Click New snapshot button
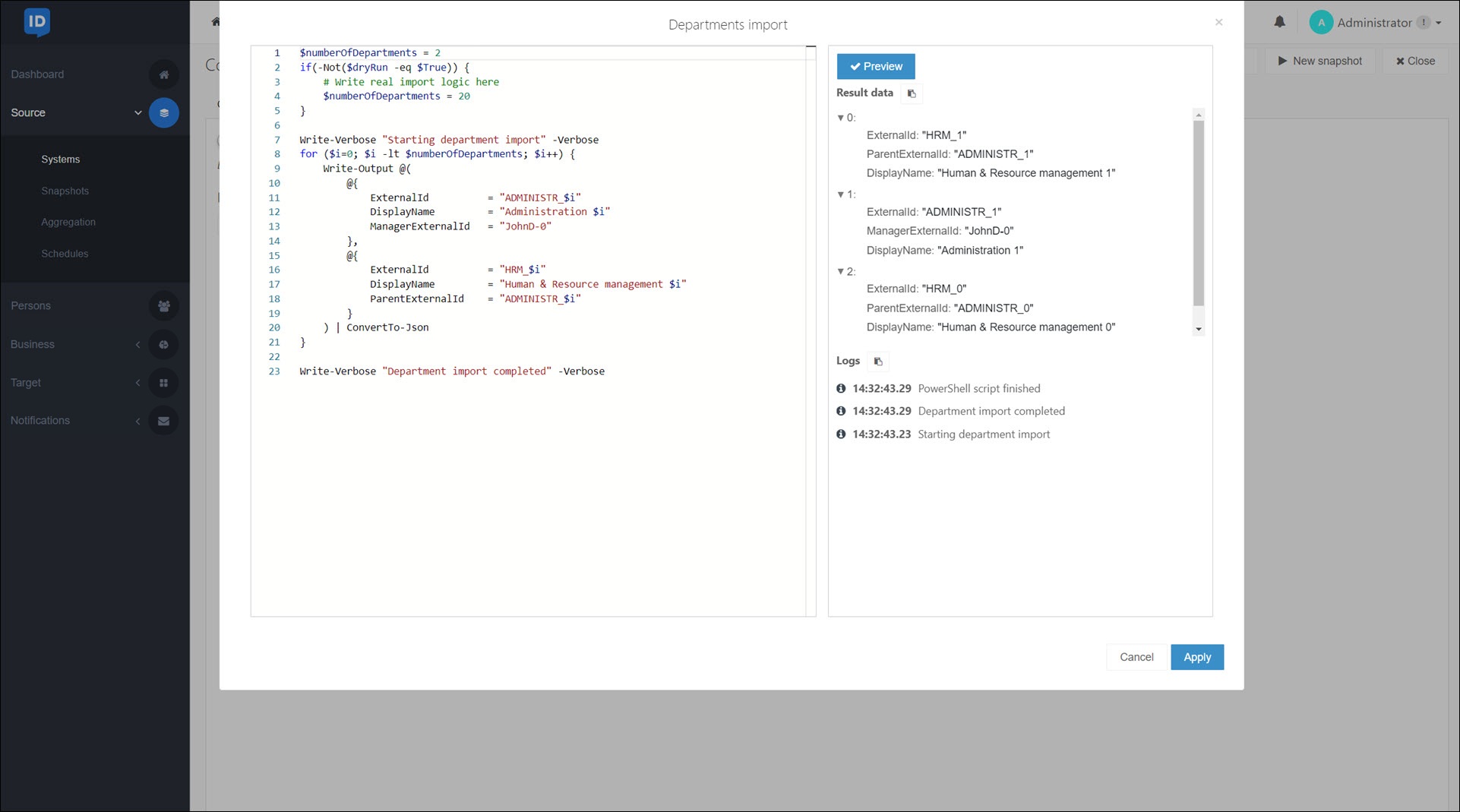1460x812 pixels. pos(1320,61)
